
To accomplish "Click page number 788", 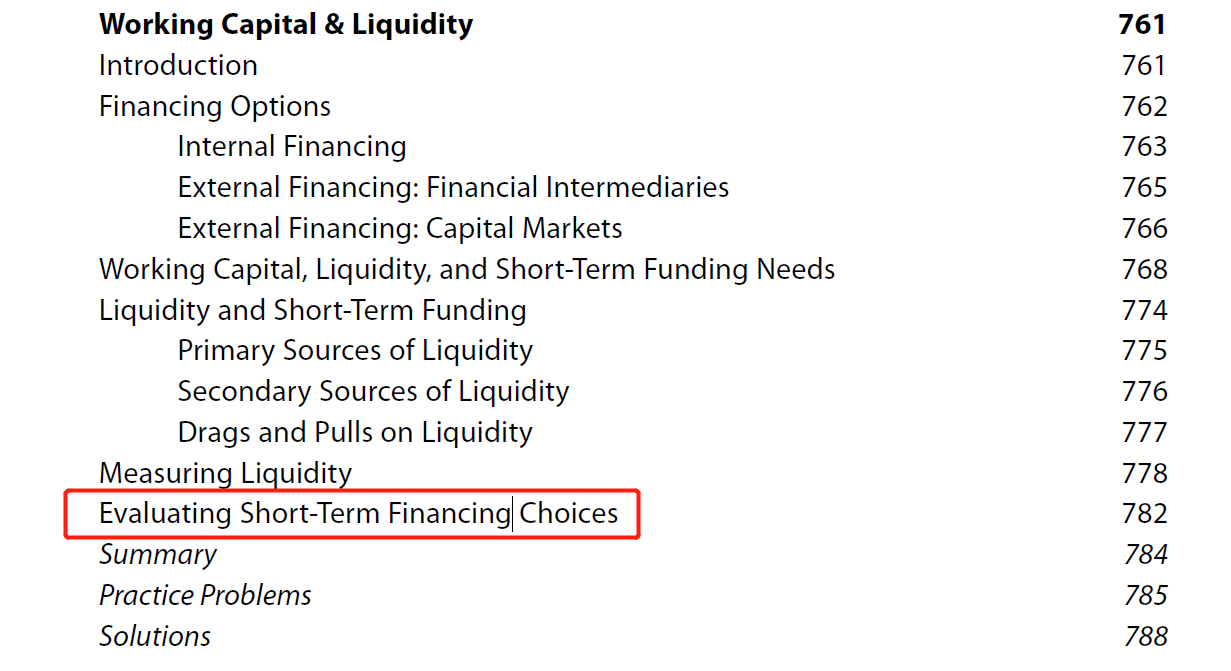I will [1144, 637].
